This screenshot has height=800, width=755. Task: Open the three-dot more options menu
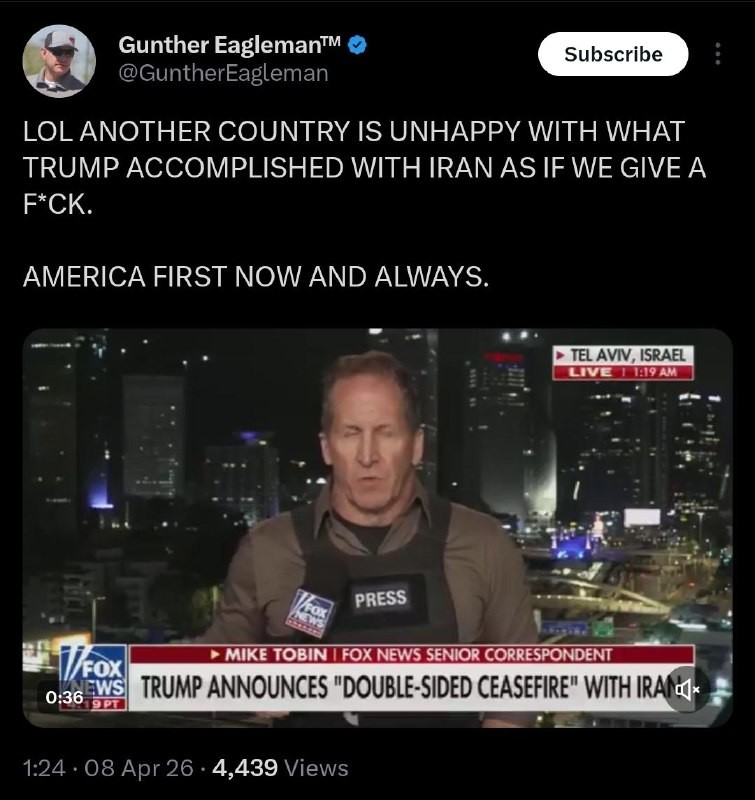(718, 54)
